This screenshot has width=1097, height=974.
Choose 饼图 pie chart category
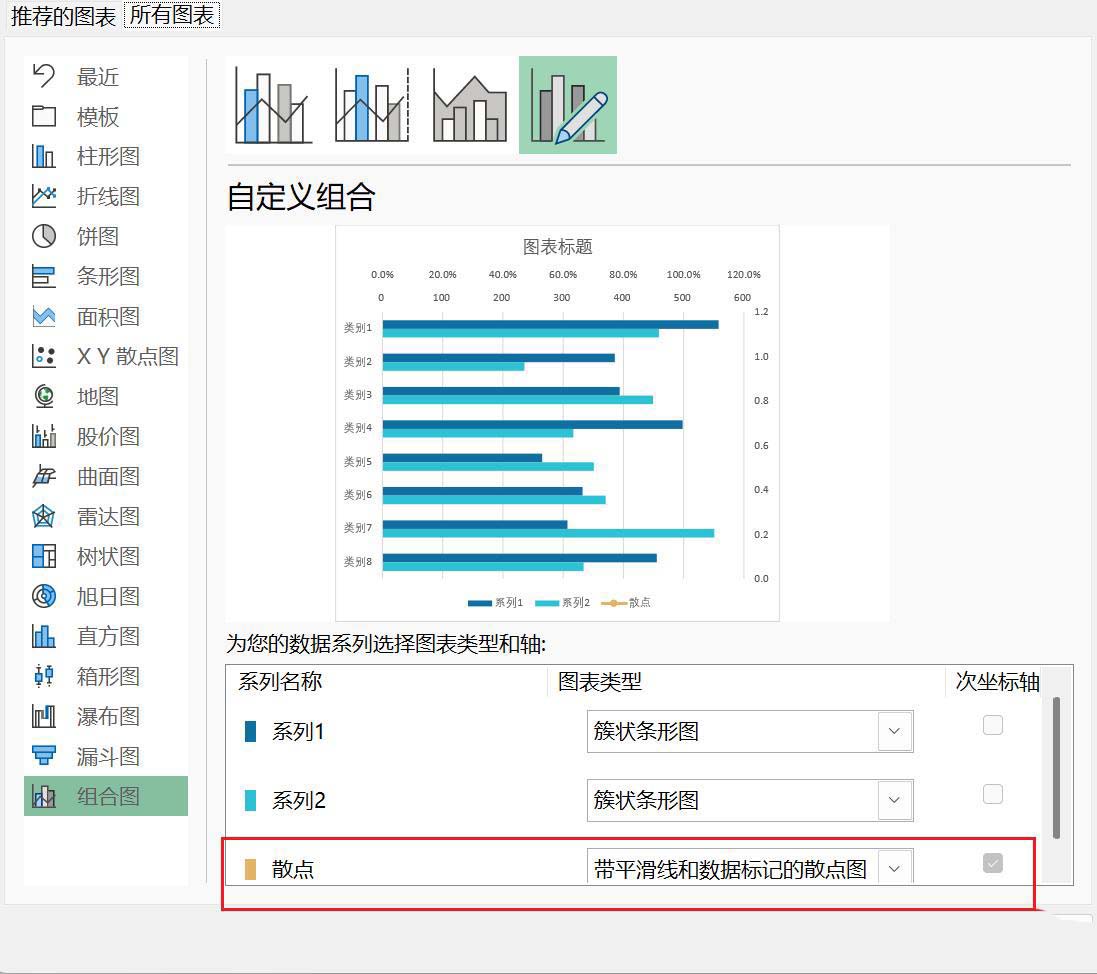pos(98,237)
